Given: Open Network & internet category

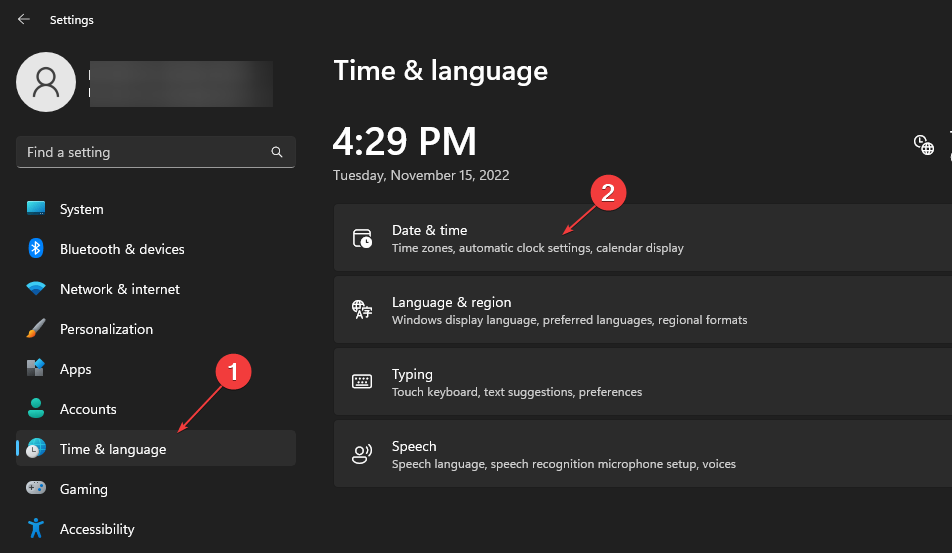Looking at the screenshot, I should (120, 290).
